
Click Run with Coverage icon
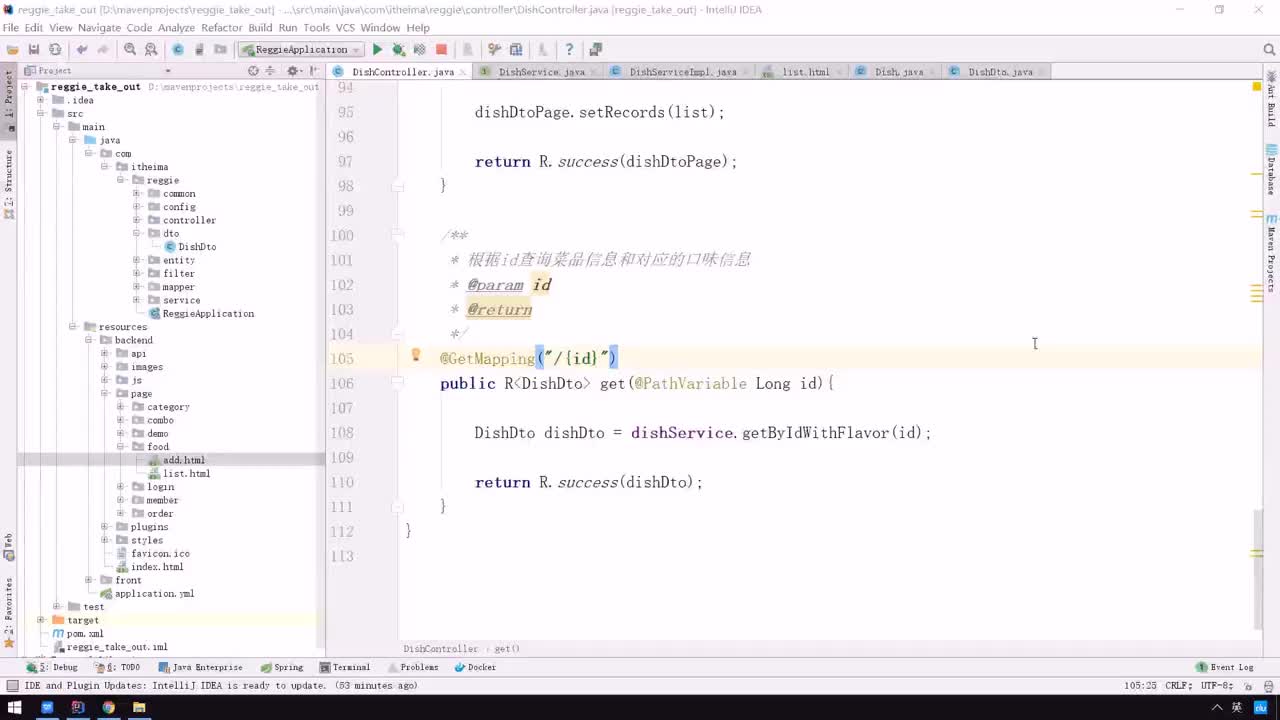click(419, 49)
